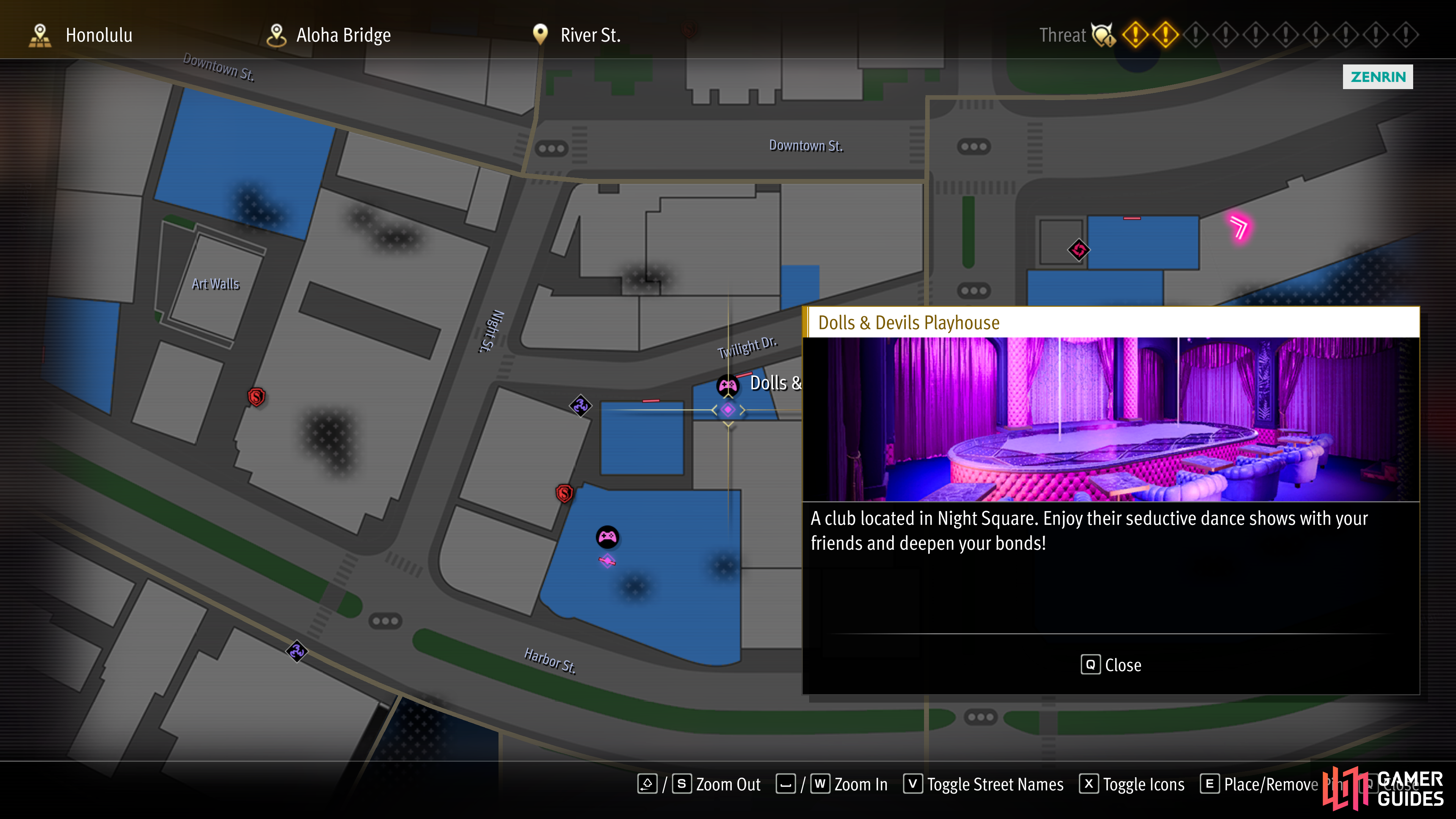Click the red shield icon left of Night St.
Screen dimensions: 1456x819
tap(257, 397)
